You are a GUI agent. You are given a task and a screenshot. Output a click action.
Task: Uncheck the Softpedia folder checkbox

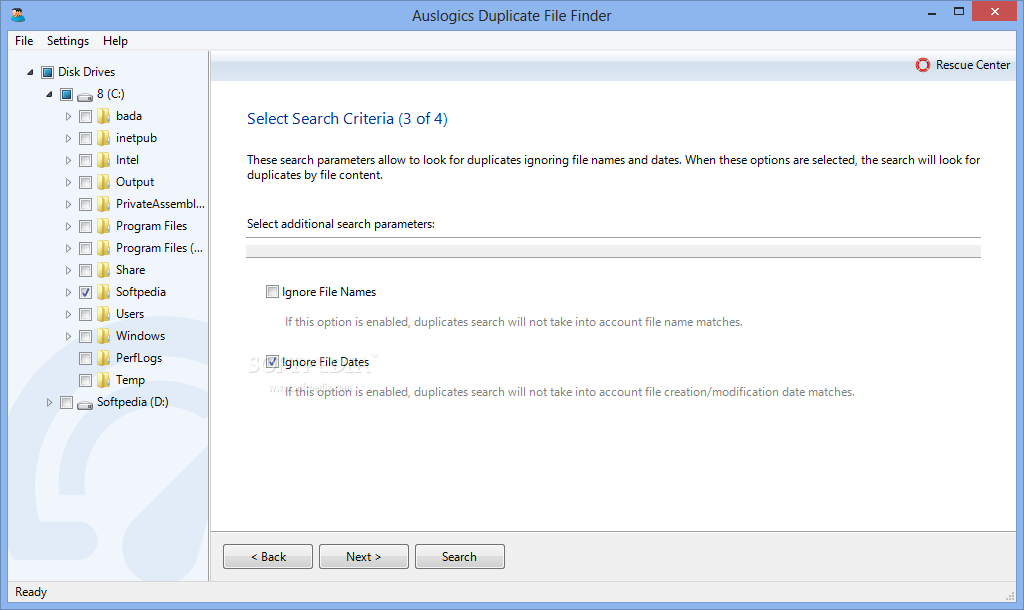point(86,293)
